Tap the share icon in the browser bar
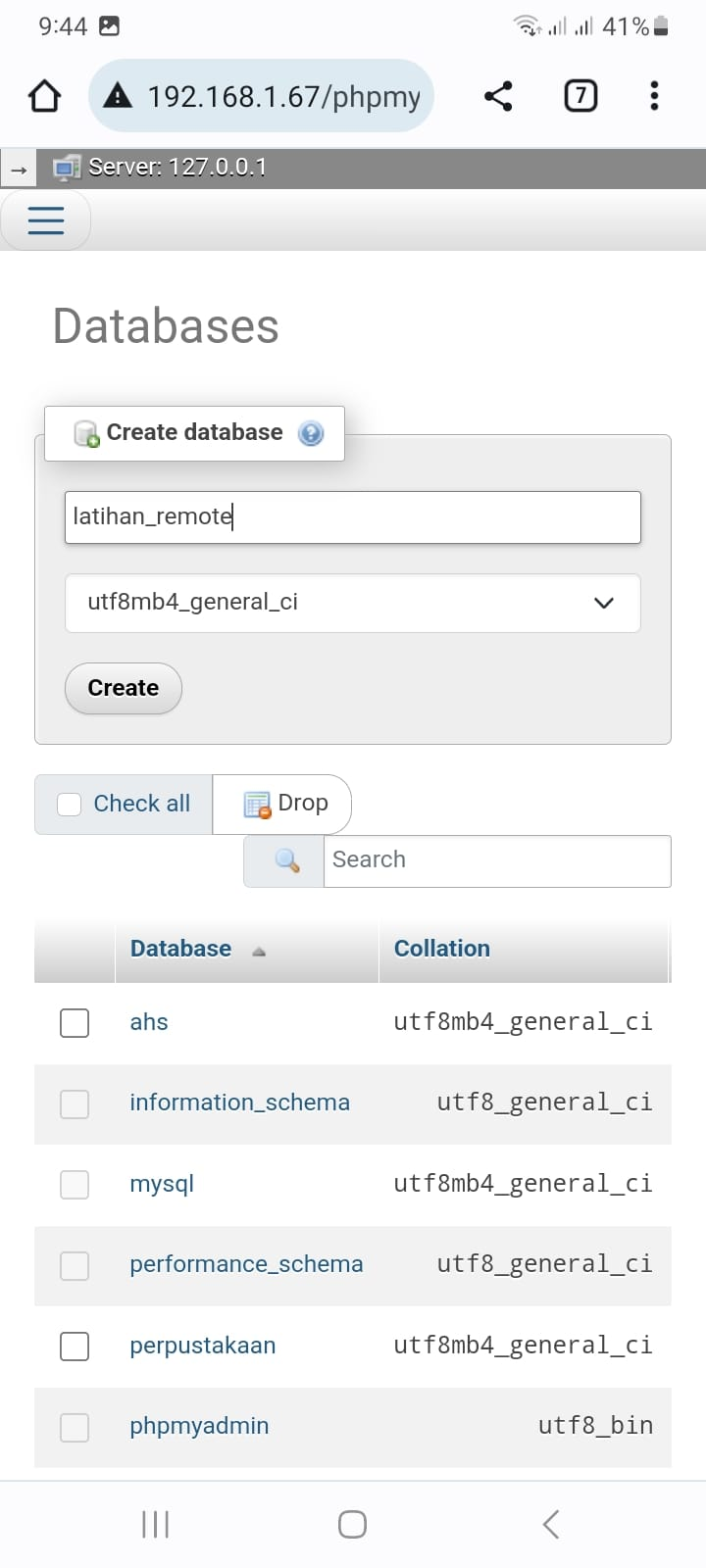This screenshot has width=706, height=1568. [498, 96]
